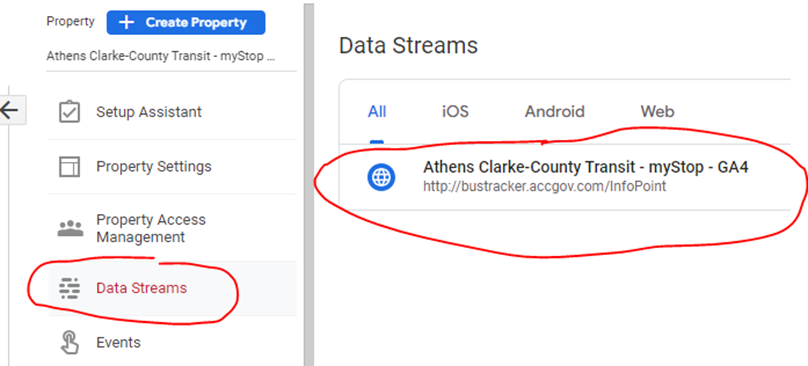The width and height of the screenshot is (808, 366).
Task: Select the Athens Clarke-County Transit property name
Action: pos(161,56)
